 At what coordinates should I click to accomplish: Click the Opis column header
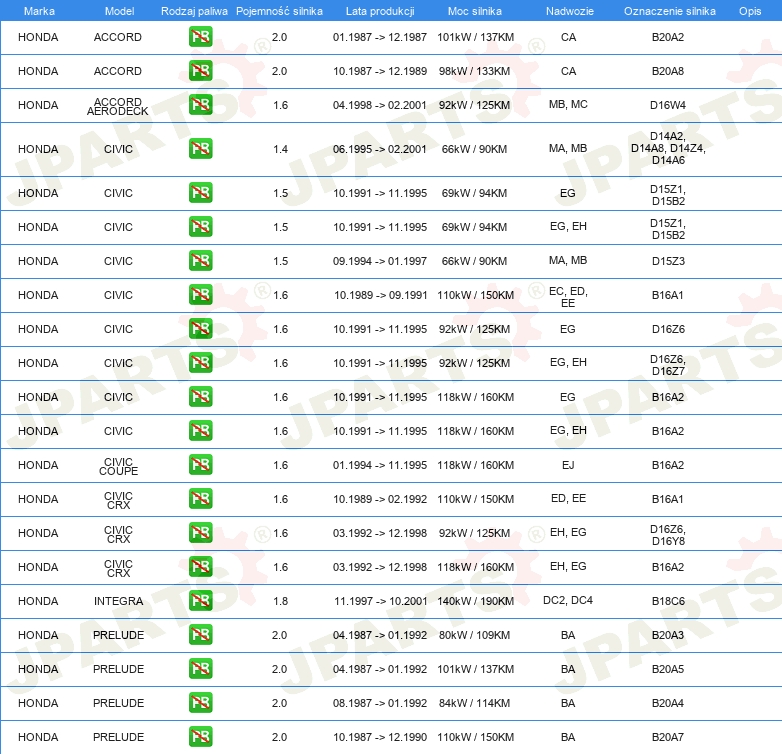click(x=750, y=11)
